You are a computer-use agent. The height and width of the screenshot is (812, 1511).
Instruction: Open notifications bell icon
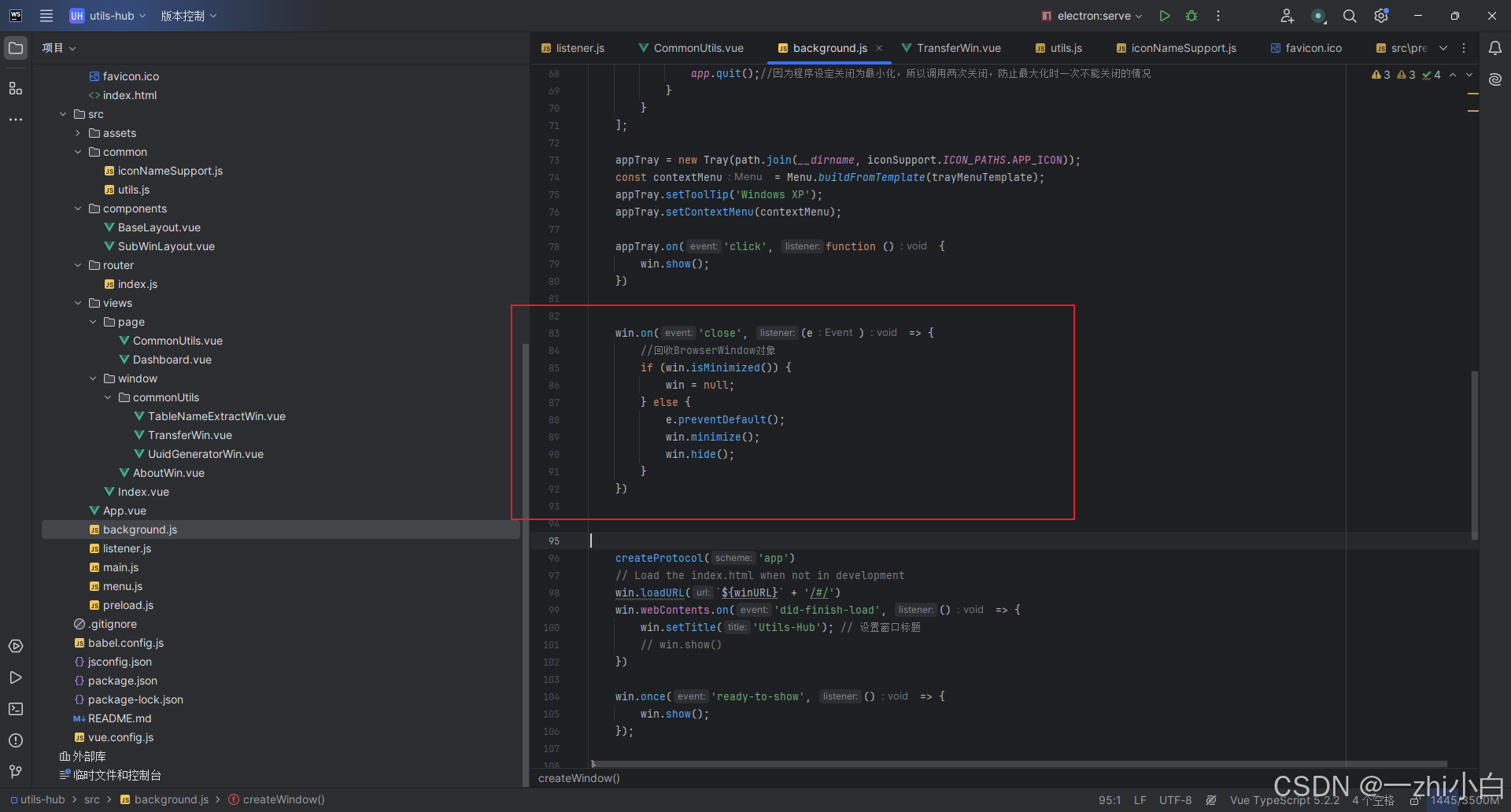click(x=1495, y=48)
